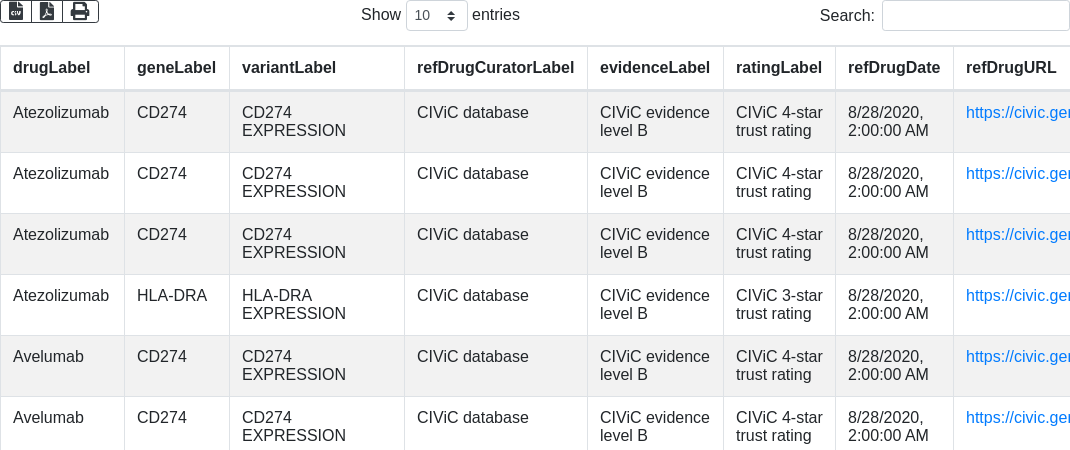The image size is (1070, 450).
Task: Open the first row's civic URL link
Action: click(1017, 113)
